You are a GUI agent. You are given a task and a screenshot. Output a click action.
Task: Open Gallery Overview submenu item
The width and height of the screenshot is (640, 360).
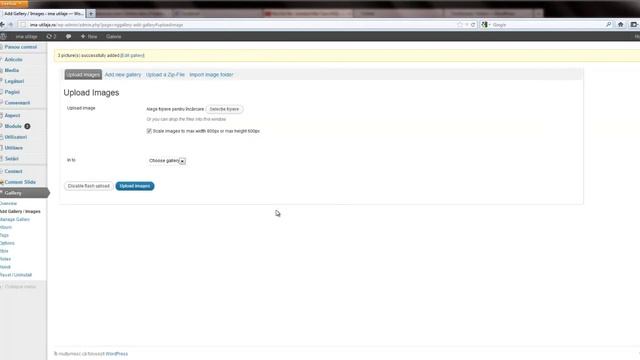(x=9, y=203)
